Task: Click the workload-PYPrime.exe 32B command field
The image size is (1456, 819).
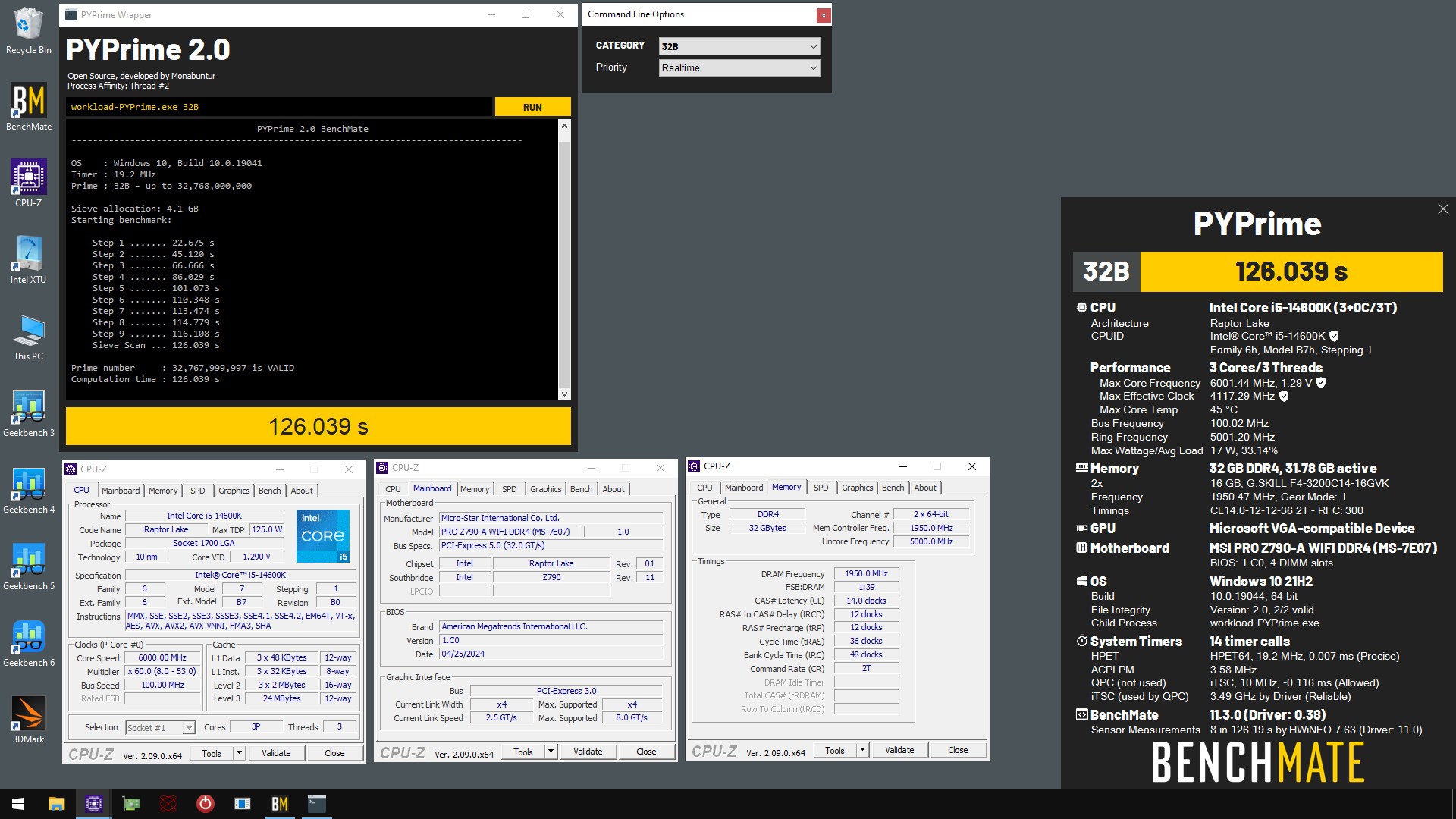Action: click(x=279, y=107)
